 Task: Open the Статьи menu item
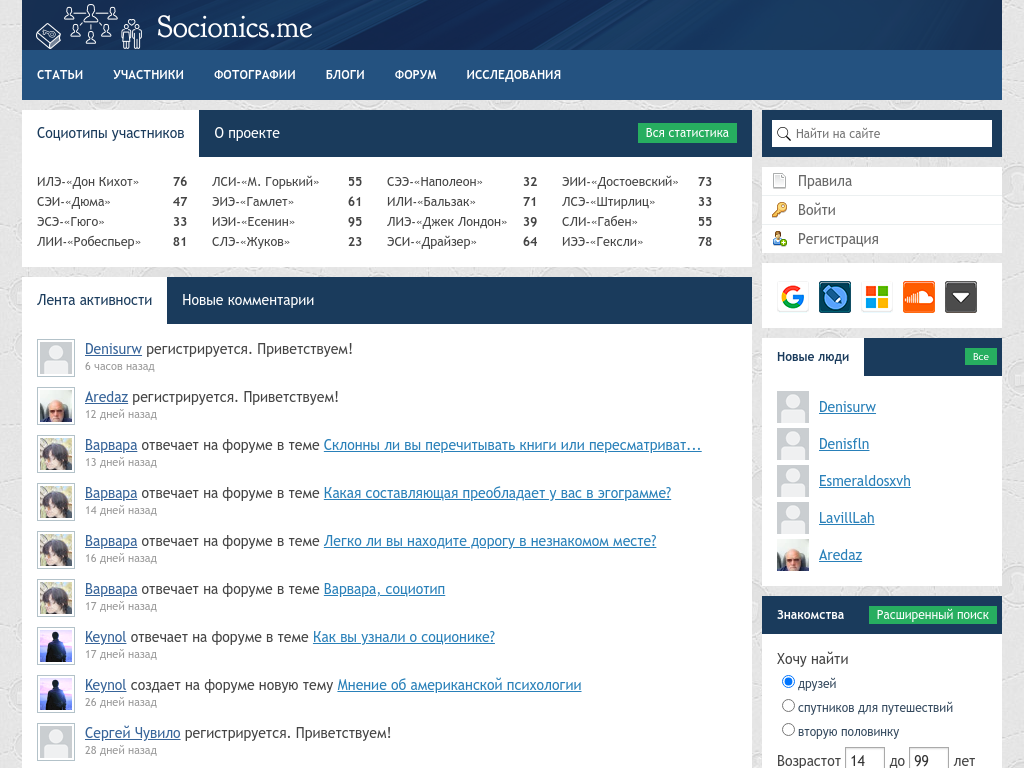pos(60,74)
